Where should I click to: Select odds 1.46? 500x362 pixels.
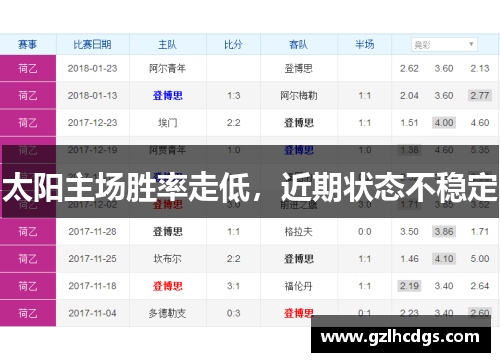click(x=409, y=259)
